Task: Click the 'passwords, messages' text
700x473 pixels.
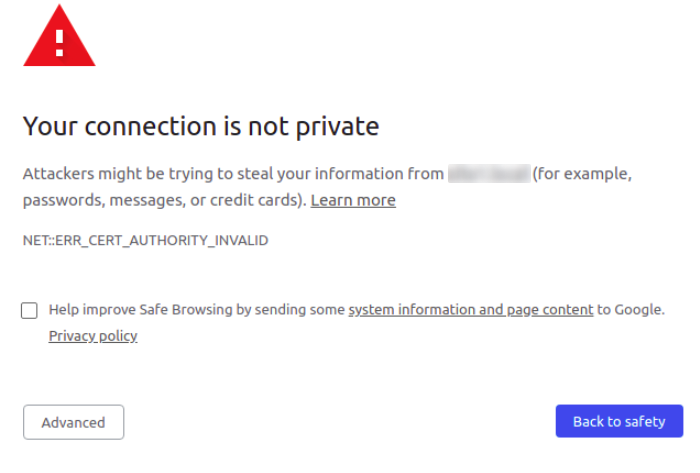Action: pyautogui.click(x=104, y=200)
